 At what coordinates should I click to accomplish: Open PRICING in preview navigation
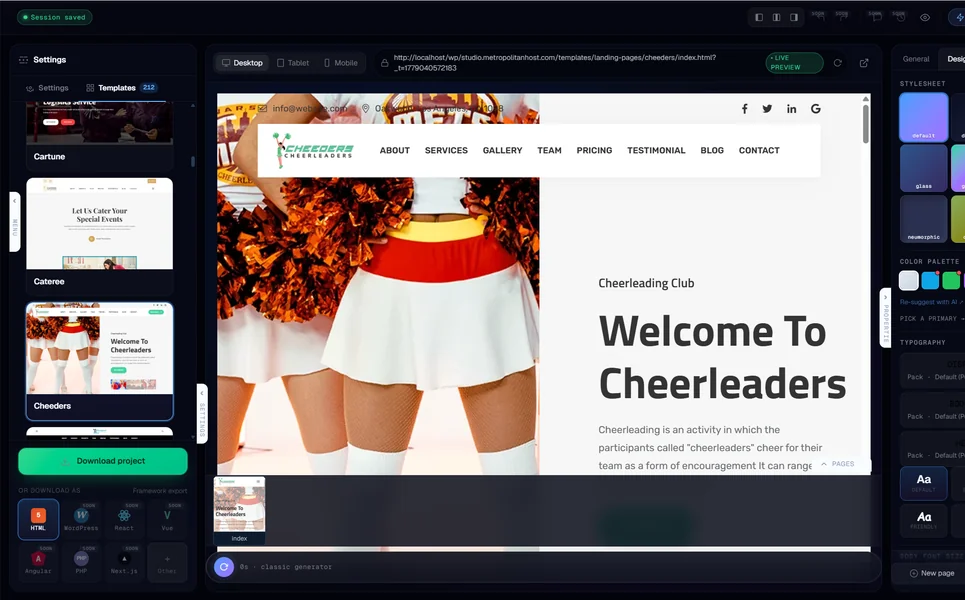[x=594, y=150]
